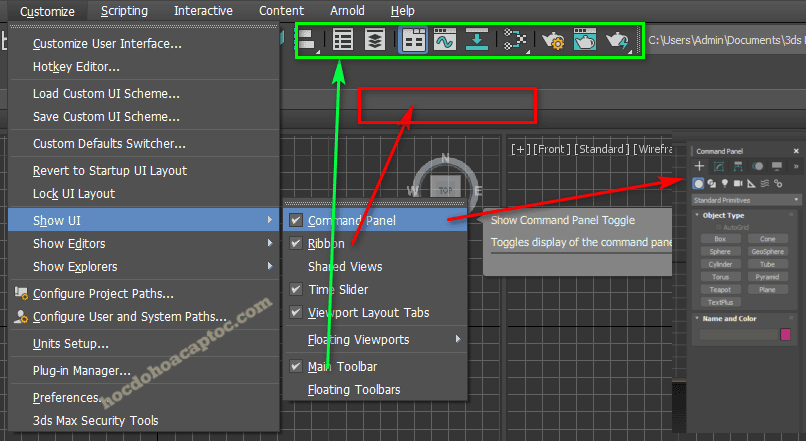Open the Arnold menu

347,11
